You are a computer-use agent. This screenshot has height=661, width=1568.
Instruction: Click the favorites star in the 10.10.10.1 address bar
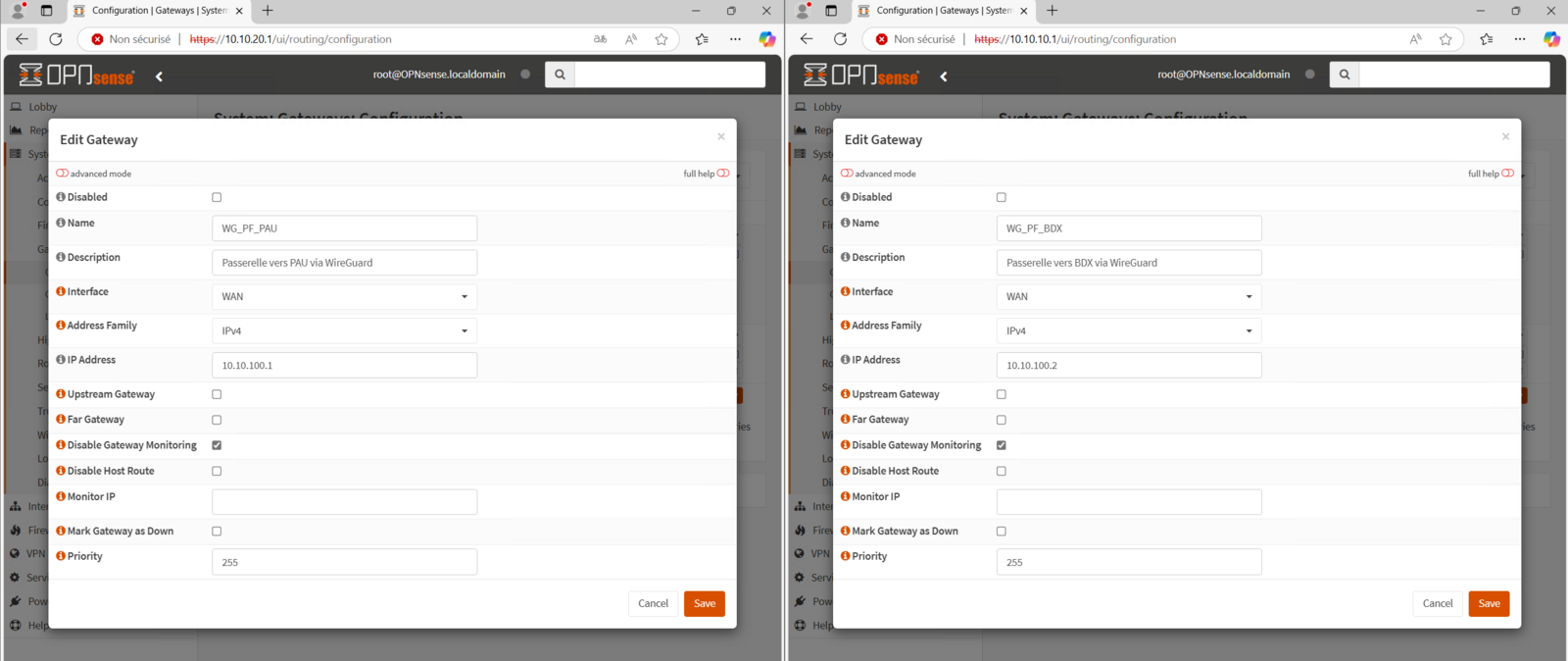(x=1445, y=39)
